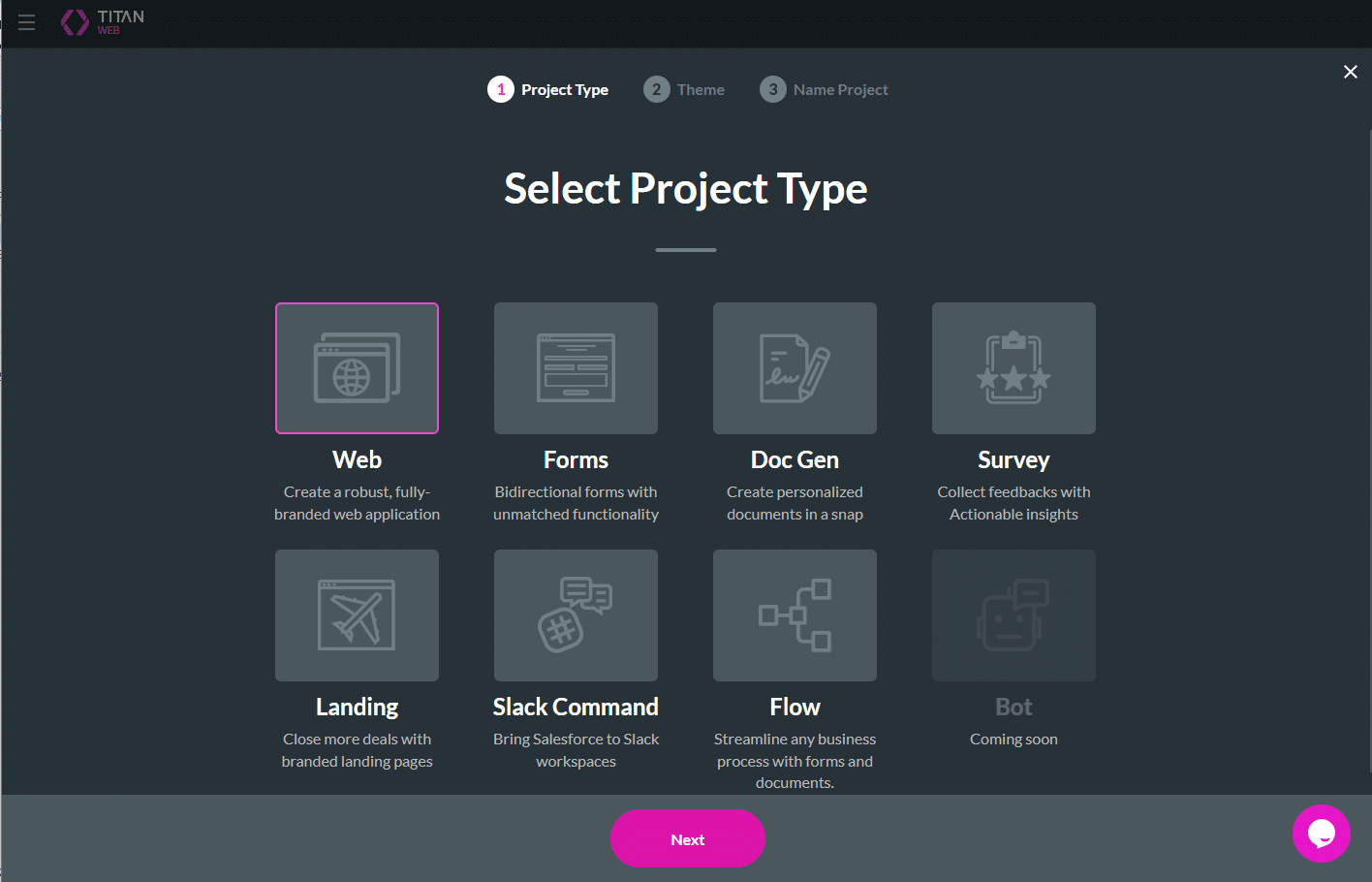Pick the Landing airplane icon

click(x=357, y=614)
